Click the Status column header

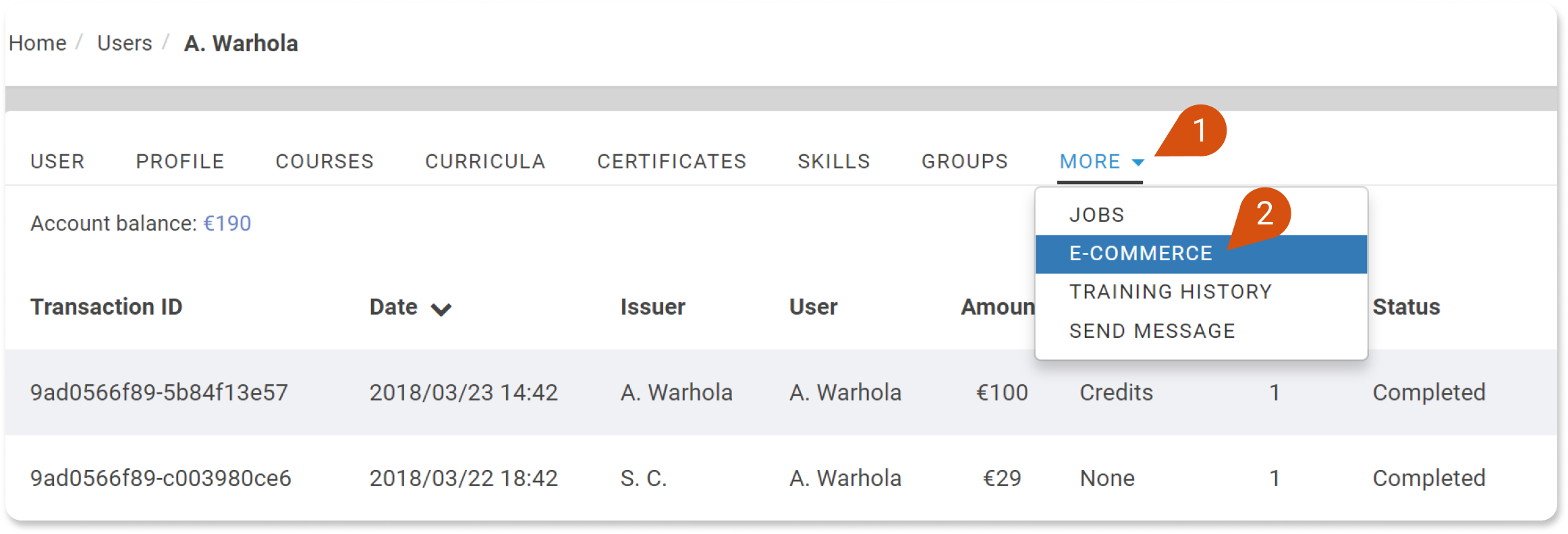coord(1406,307)
